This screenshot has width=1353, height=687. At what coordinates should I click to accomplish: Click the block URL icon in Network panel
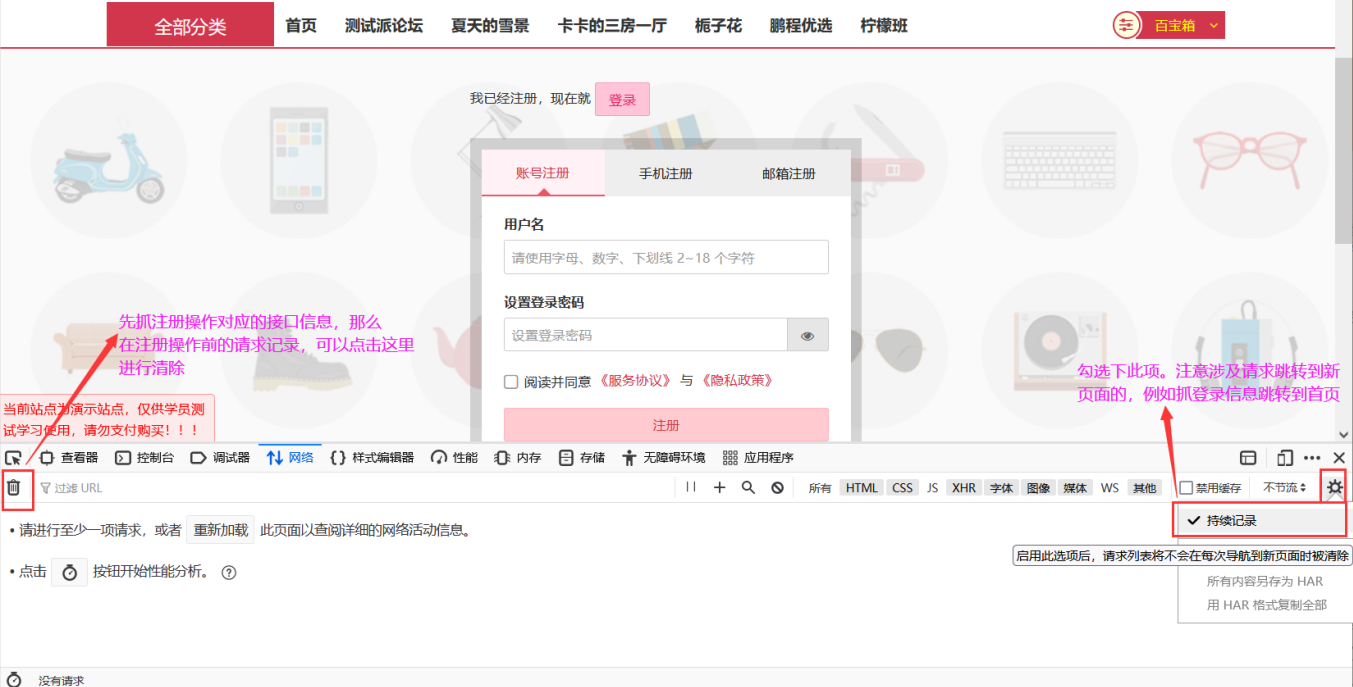click(779, 487)
